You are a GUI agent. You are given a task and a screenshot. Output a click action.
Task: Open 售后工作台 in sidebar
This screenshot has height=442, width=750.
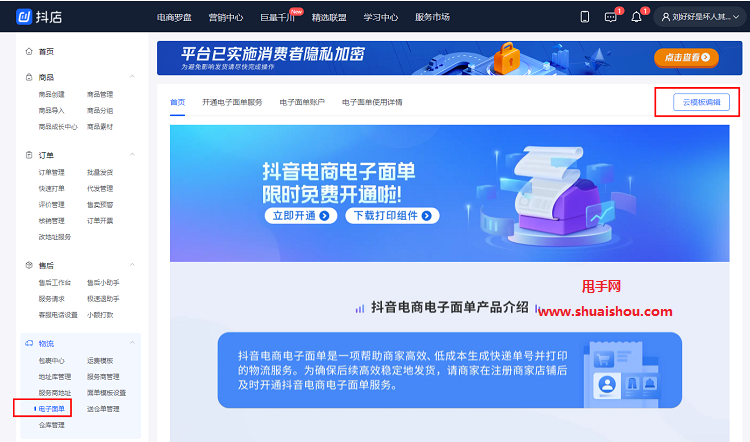coord(55,283)
